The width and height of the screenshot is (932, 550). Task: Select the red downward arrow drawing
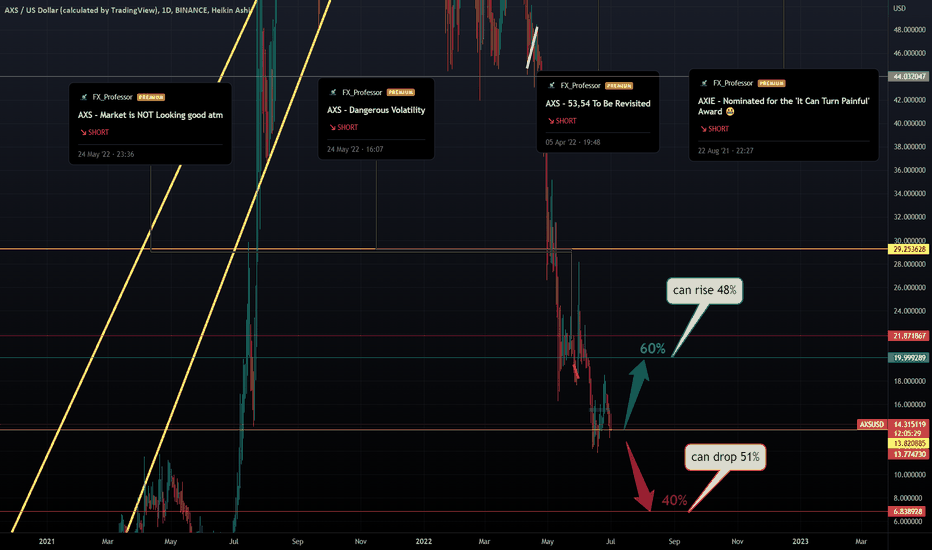point(640,477)
